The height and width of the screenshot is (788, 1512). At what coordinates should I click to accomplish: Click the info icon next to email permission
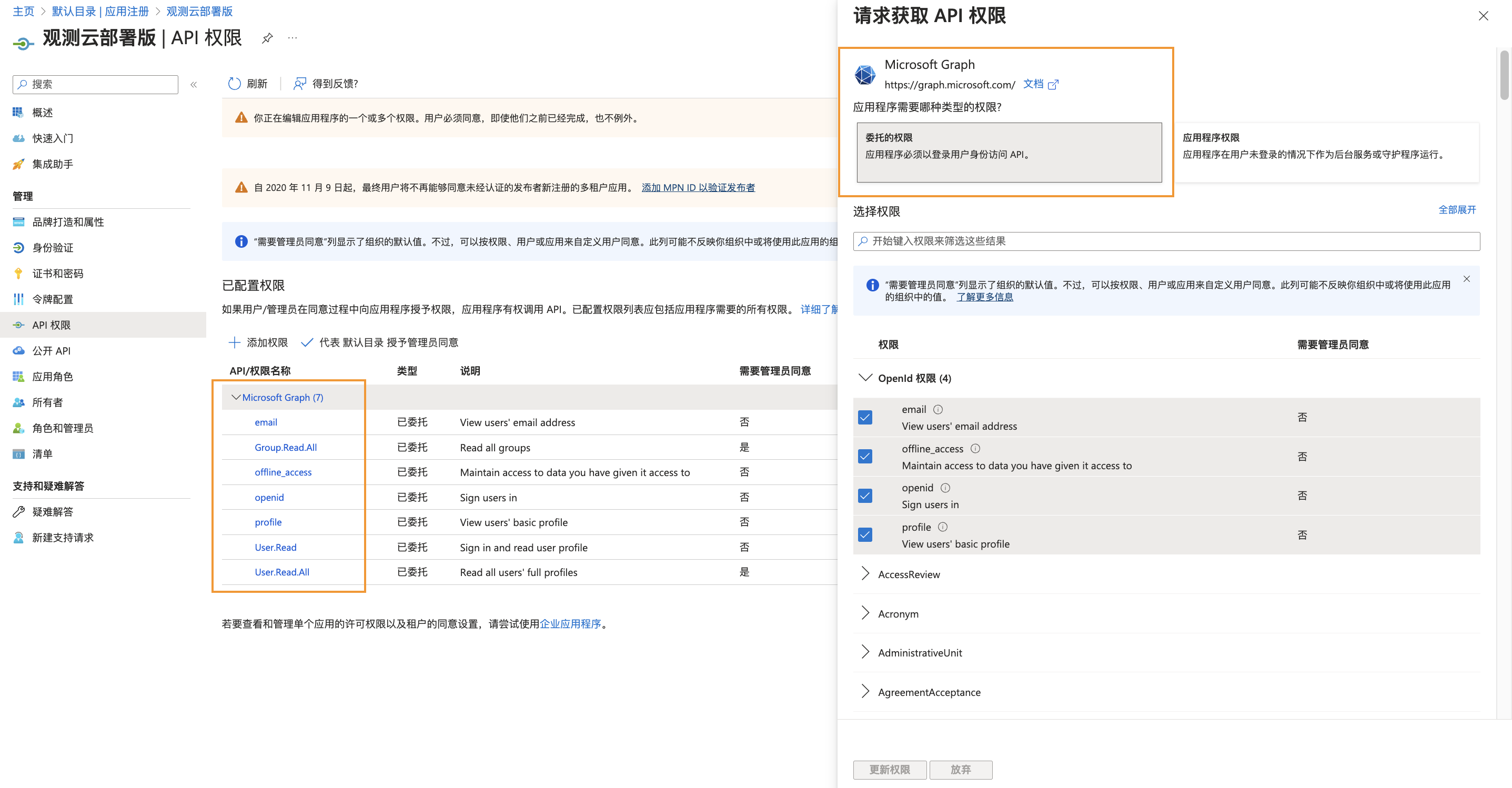(938, 410)
